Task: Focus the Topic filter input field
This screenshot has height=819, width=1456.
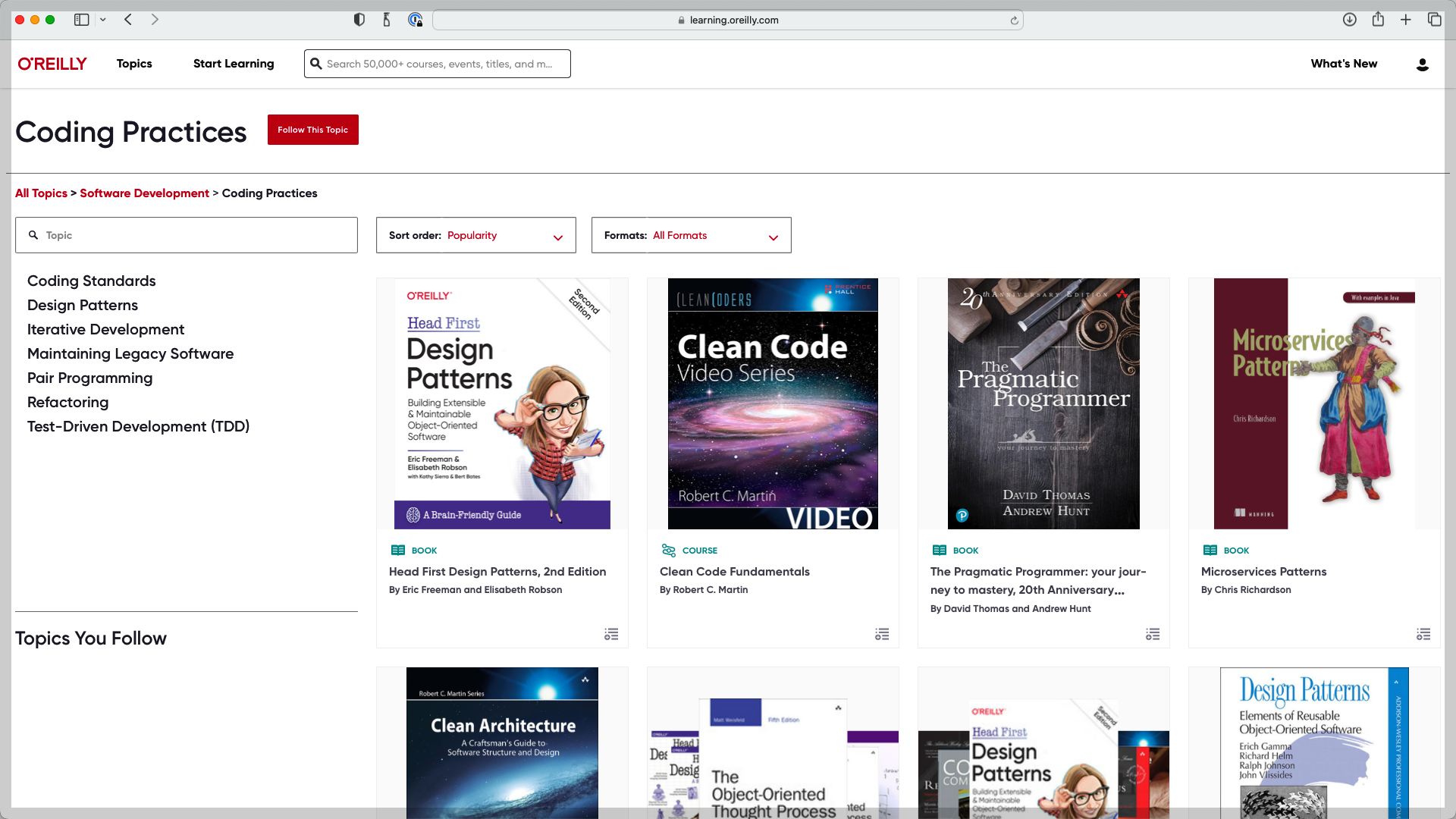Action: [187, 235]
